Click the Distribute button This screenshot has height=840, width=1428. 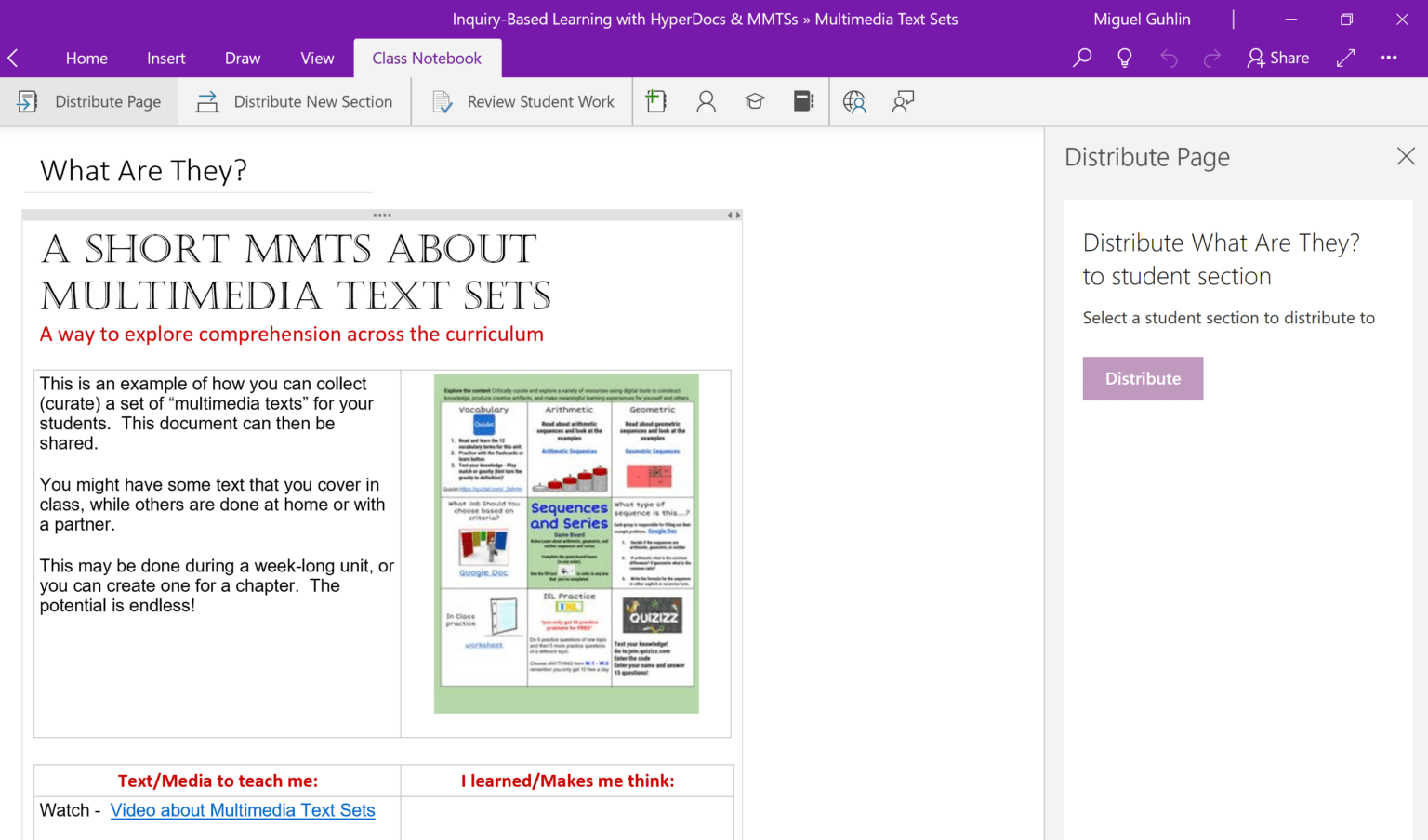coord(1143,378)
